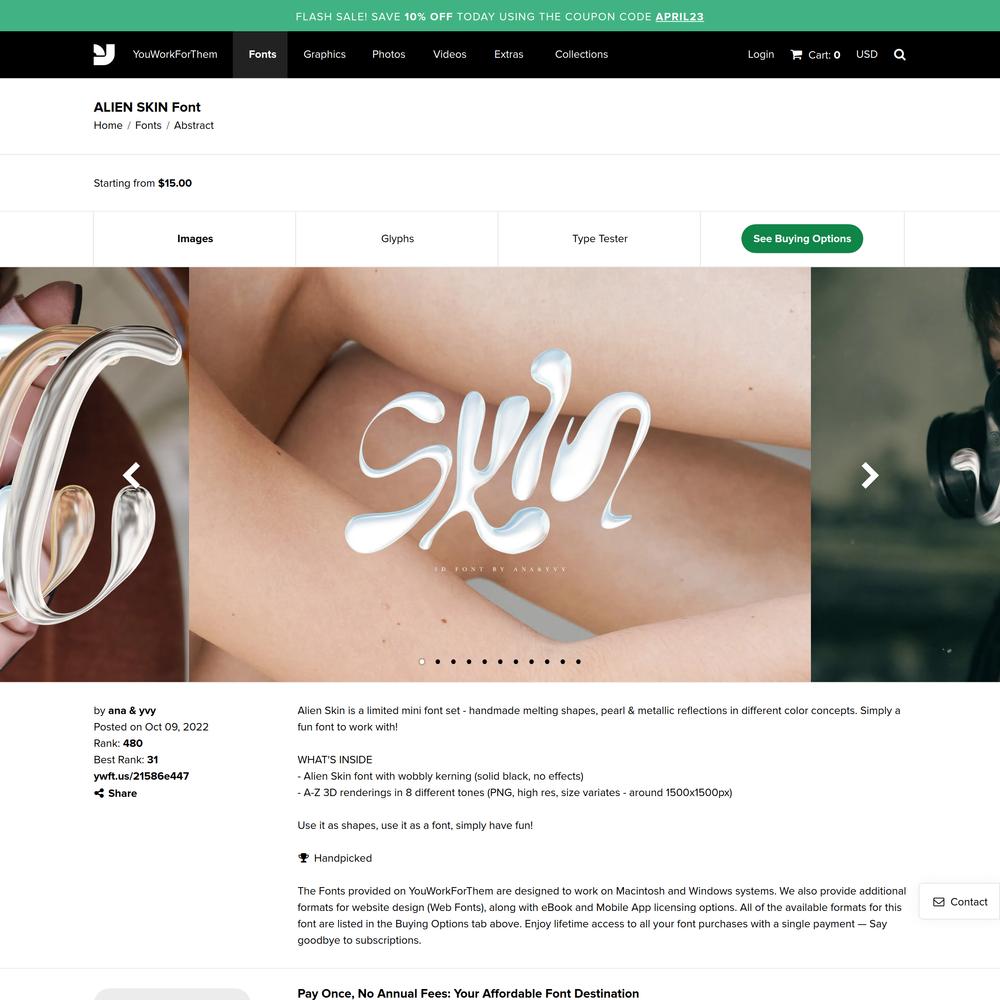1000x1000 pixels.
Task: Select the first carousel dot indicator
Action: pos(422,661)
